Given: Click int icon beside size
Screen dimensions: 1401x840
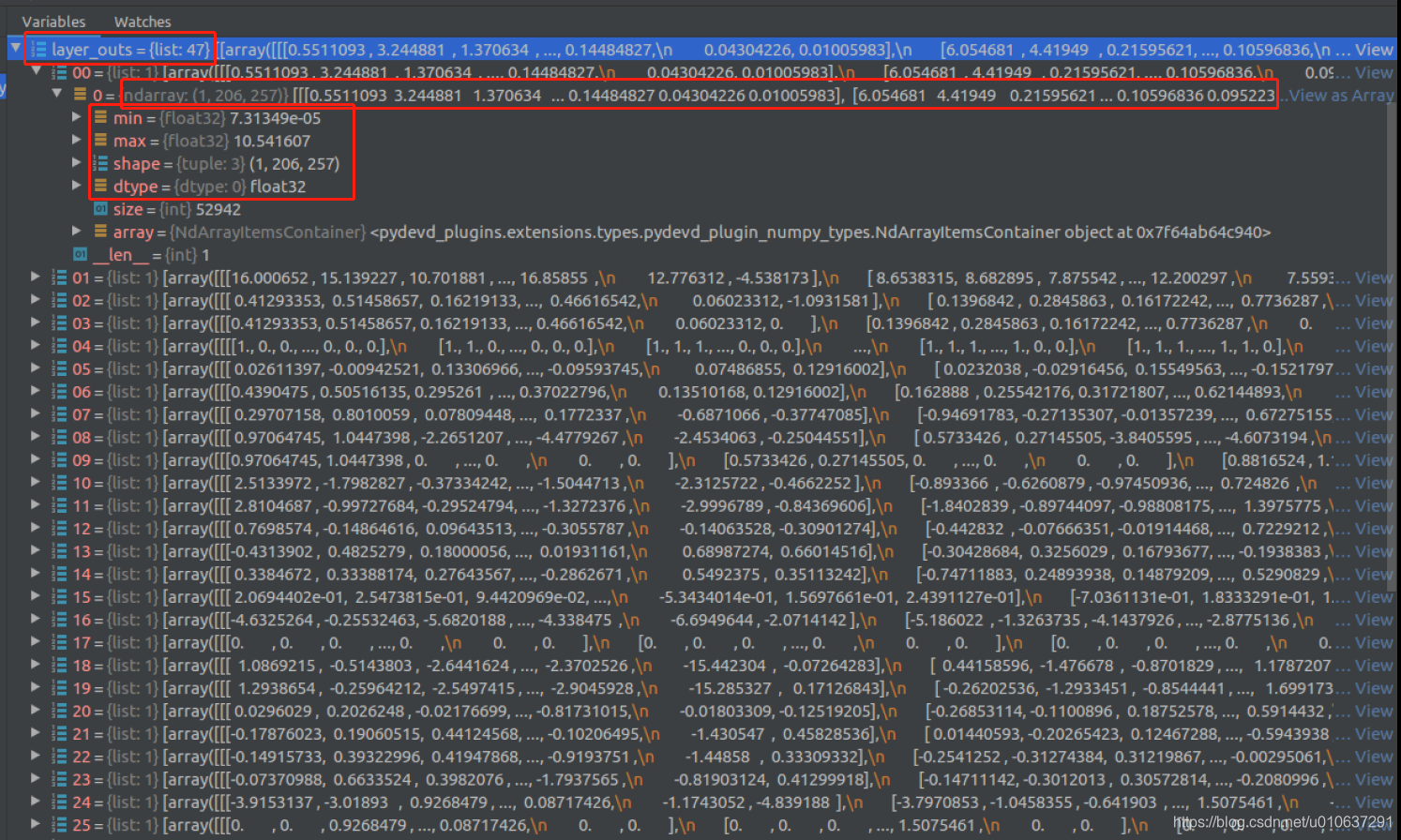Looking at the screenshot, I should pyautogui.click(x=100, y=209).
